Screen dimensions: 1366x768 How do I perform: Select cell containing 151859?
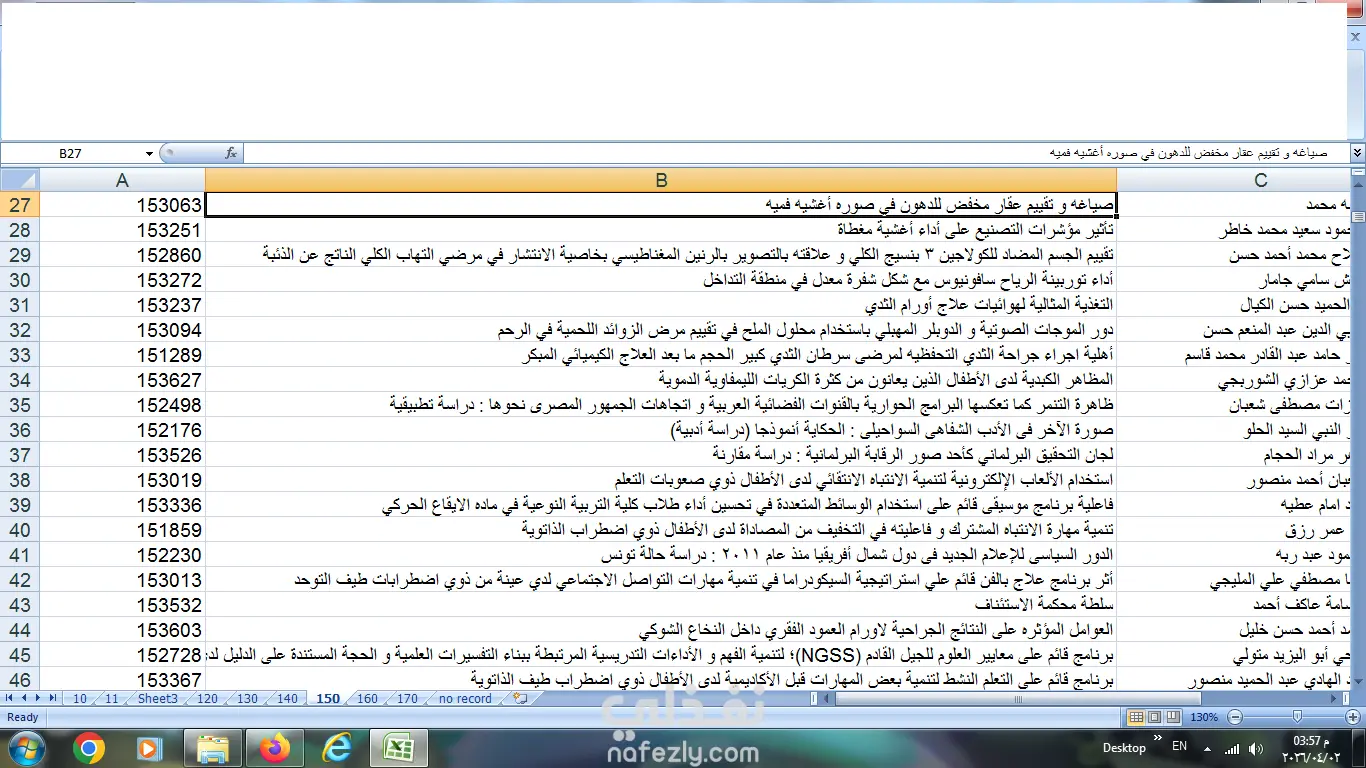pos(122,530)
